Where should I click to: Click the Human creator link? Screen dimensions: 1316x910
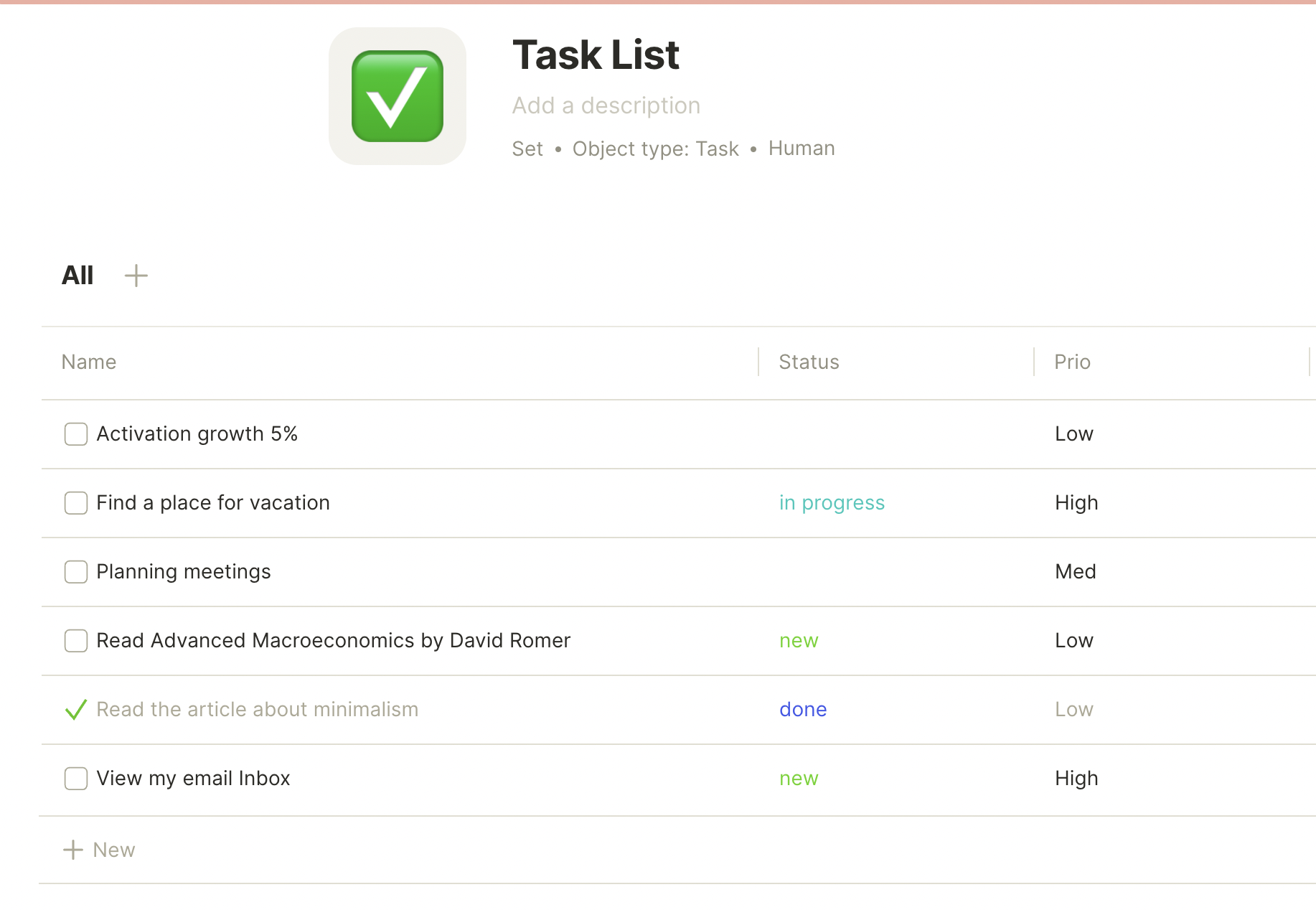pos(802,148)
